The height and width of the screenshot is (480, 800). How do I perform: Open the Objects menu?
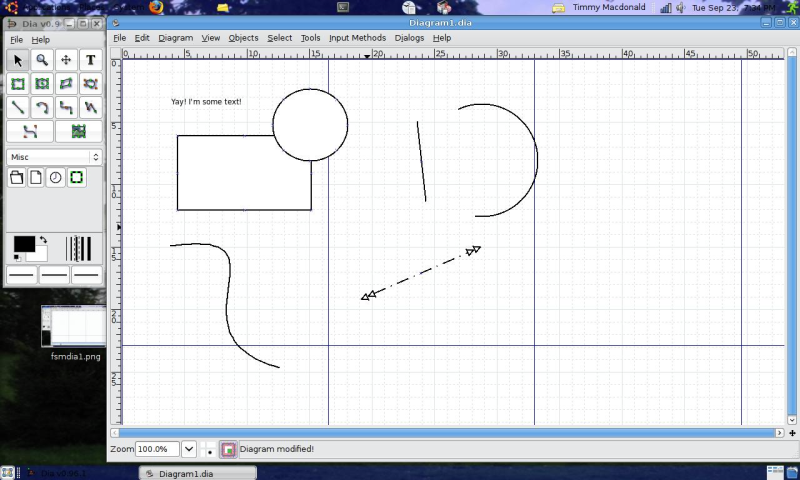[243, 38]
